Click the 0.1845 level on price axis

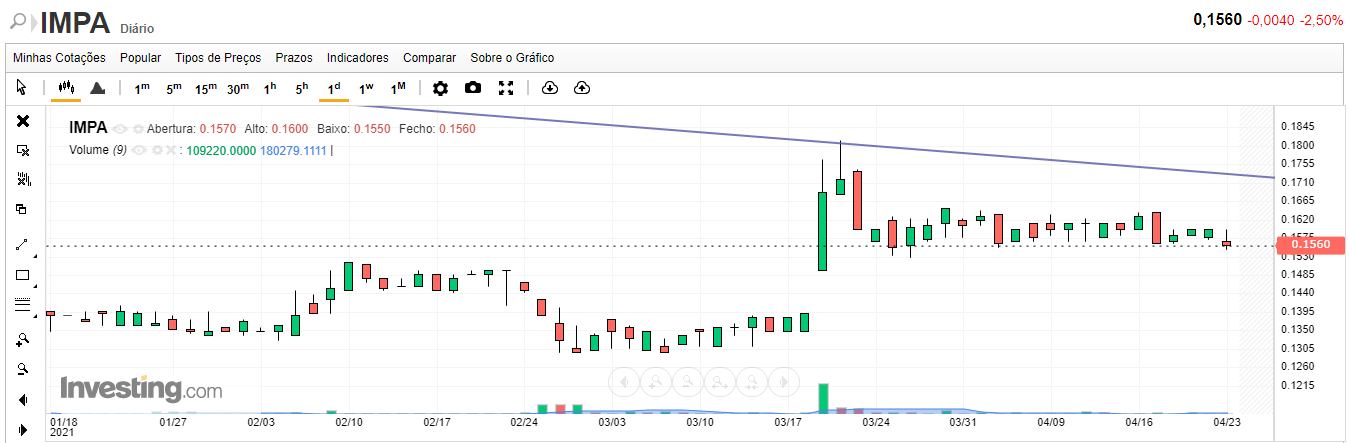[x=1300, y=127]
